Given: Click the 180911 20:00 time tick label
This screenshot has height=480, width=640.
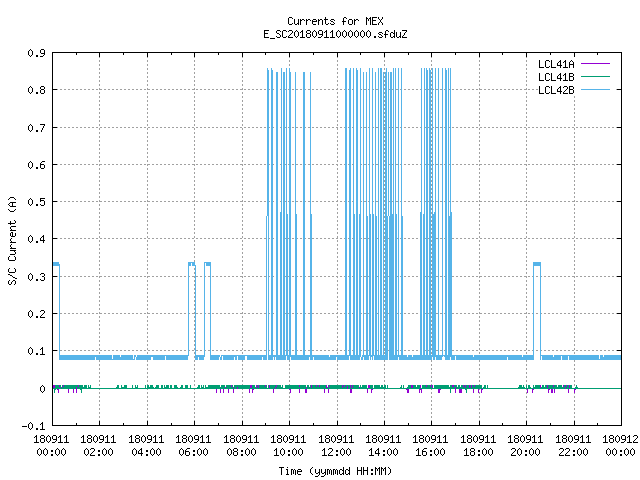Looking at the screenshot, I should [525, 446].
